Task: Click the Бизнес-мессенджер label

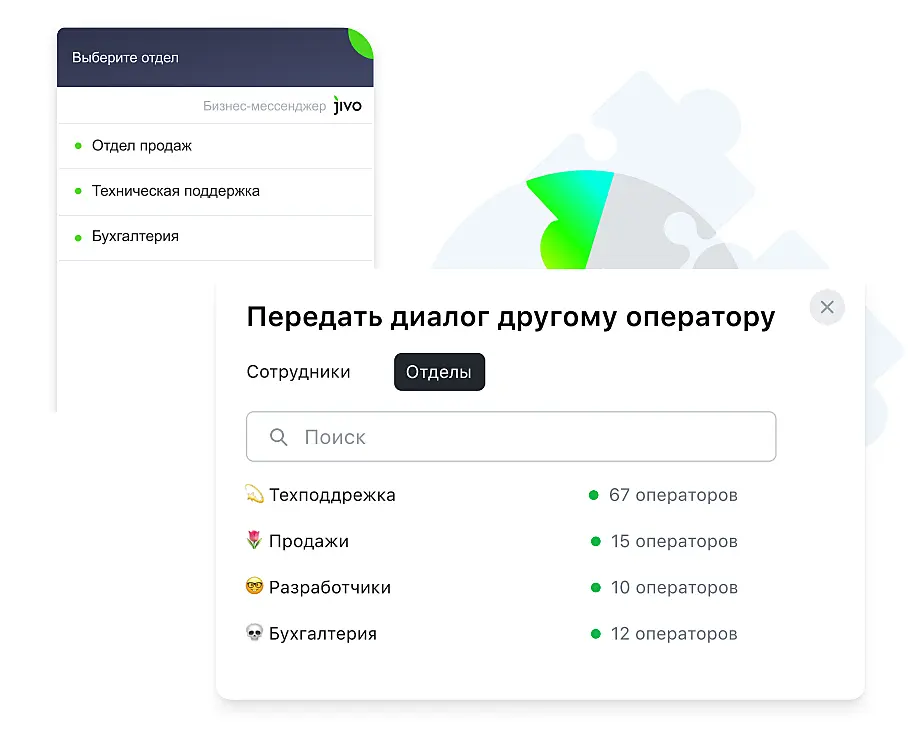Action: (x=264, y=106)
